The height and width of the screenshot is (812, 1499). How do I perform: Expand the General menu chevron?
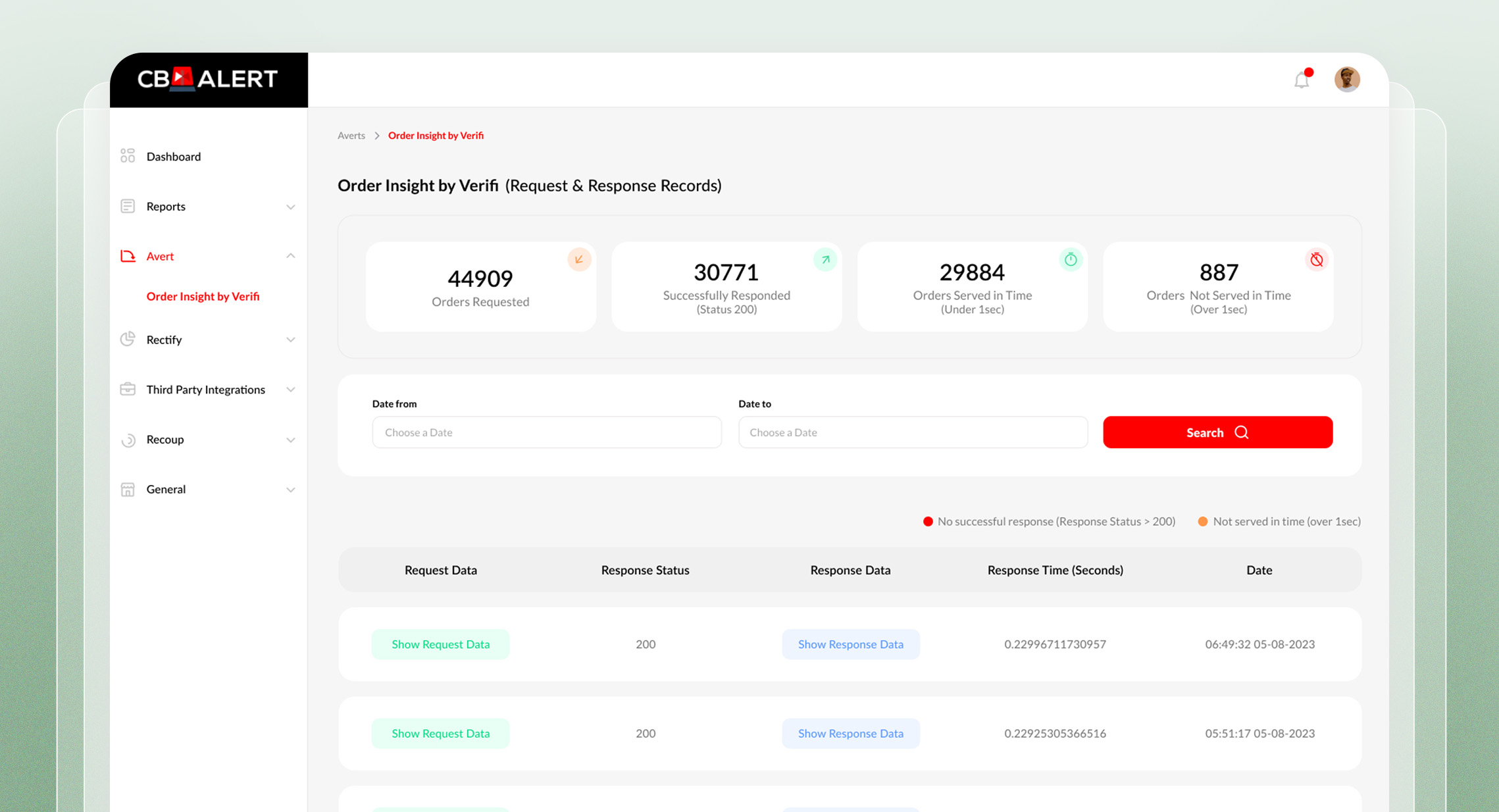pos(290,490)
